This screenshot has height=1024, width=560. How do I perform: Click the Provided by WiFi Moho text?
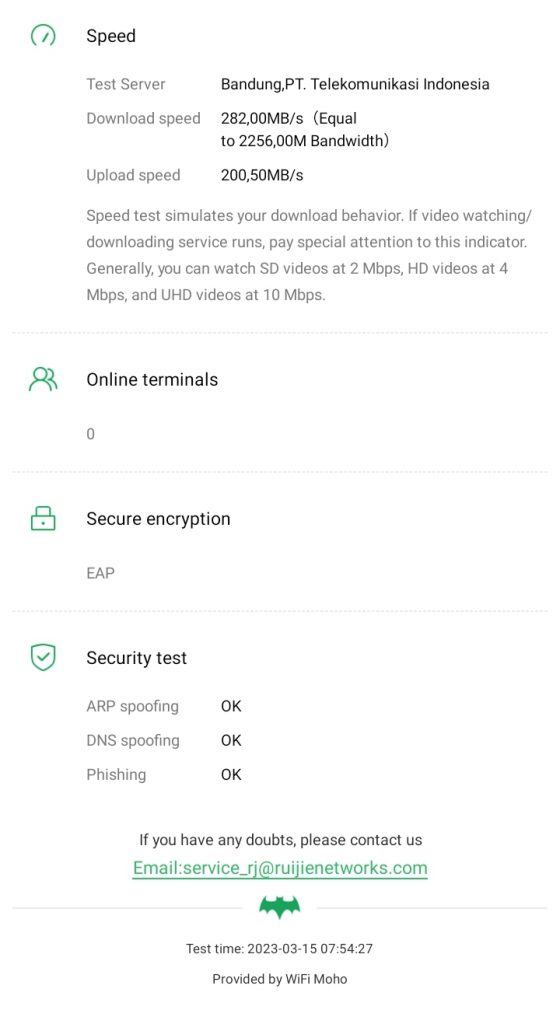coord(279,979)
